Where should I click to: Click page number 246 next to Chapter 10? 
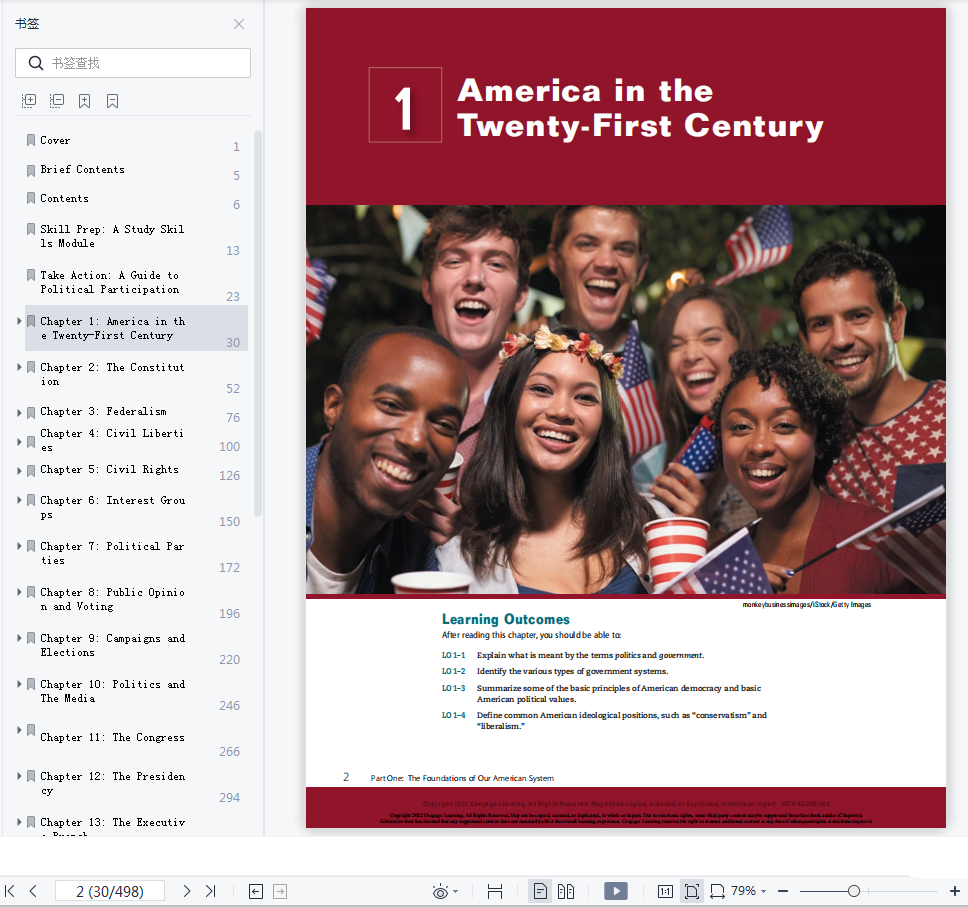coord(229,706)
